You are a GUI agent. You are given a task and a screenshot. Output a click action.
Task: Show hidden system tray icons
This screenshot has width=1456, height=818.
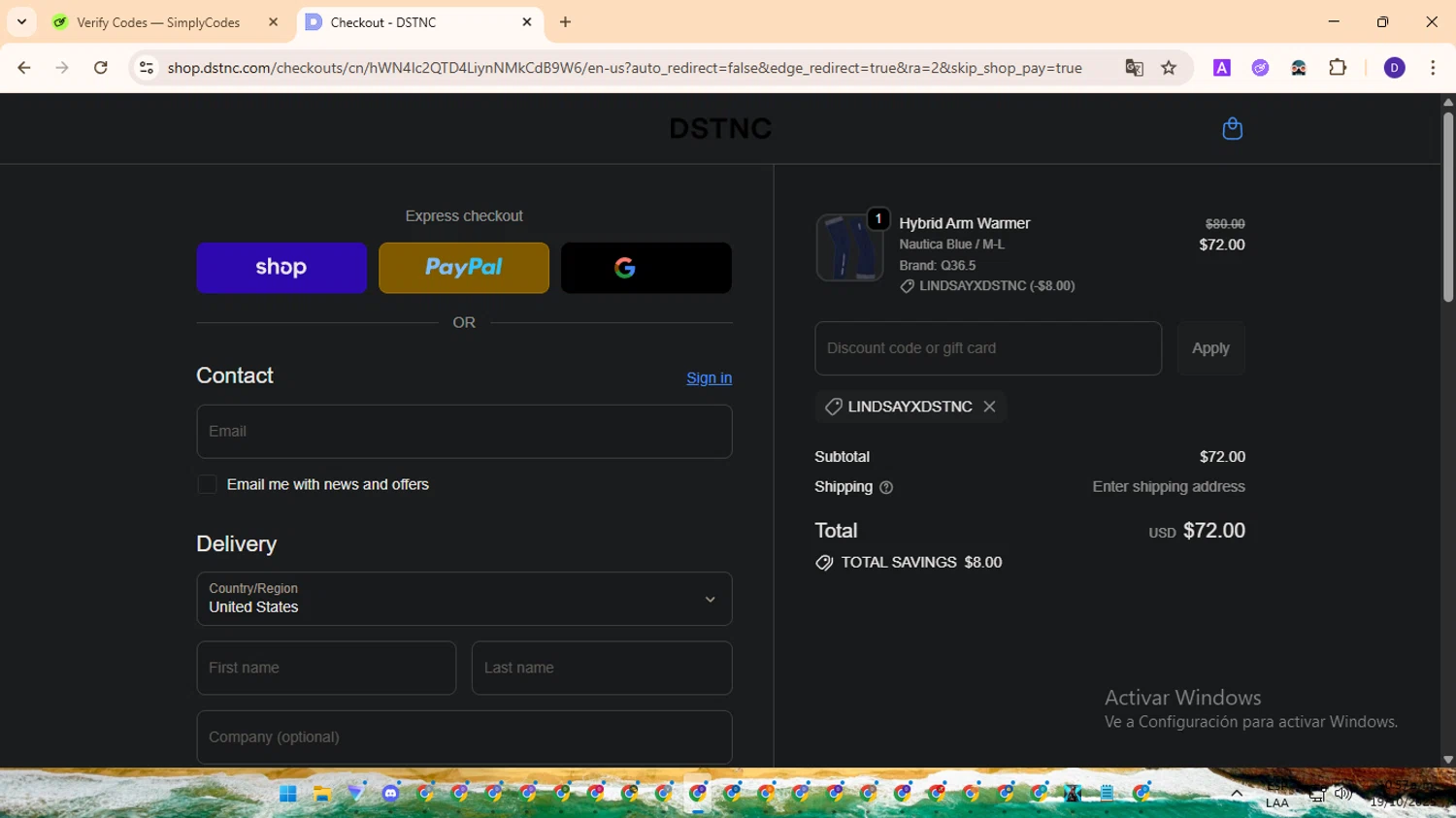click(x=1237, y=794)
